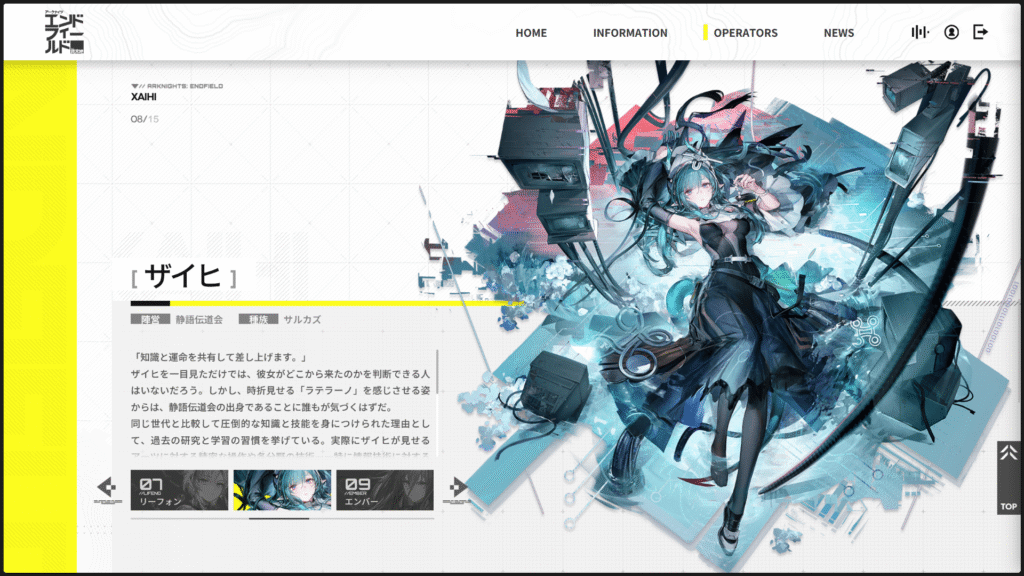
Task: Open the user account icon
Action: pyautogui.click(x=952, y=32)
